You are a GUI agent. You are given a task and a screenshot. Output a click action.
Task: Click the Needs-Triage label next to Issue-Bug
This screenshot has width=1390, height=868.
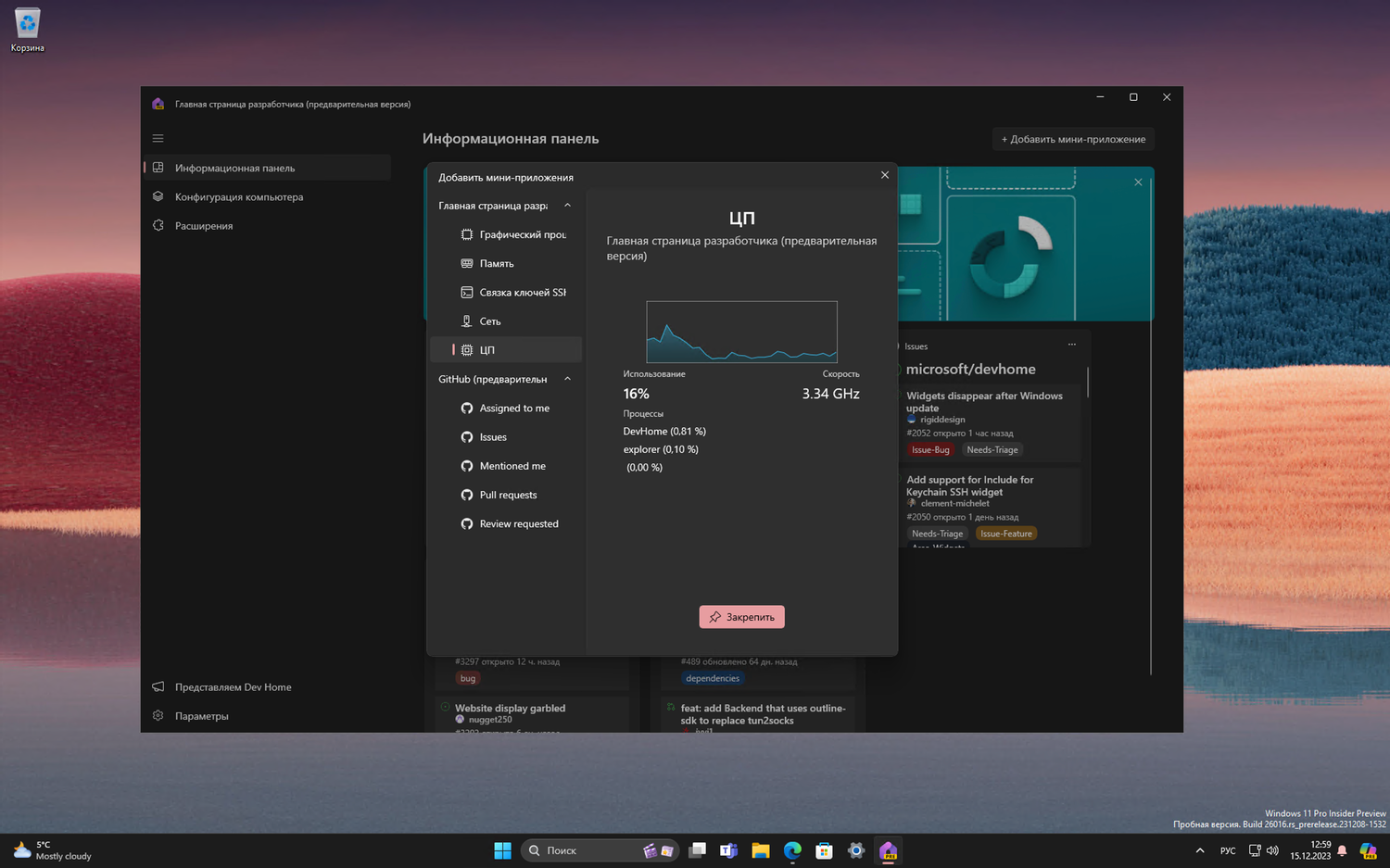pos(992,449)
